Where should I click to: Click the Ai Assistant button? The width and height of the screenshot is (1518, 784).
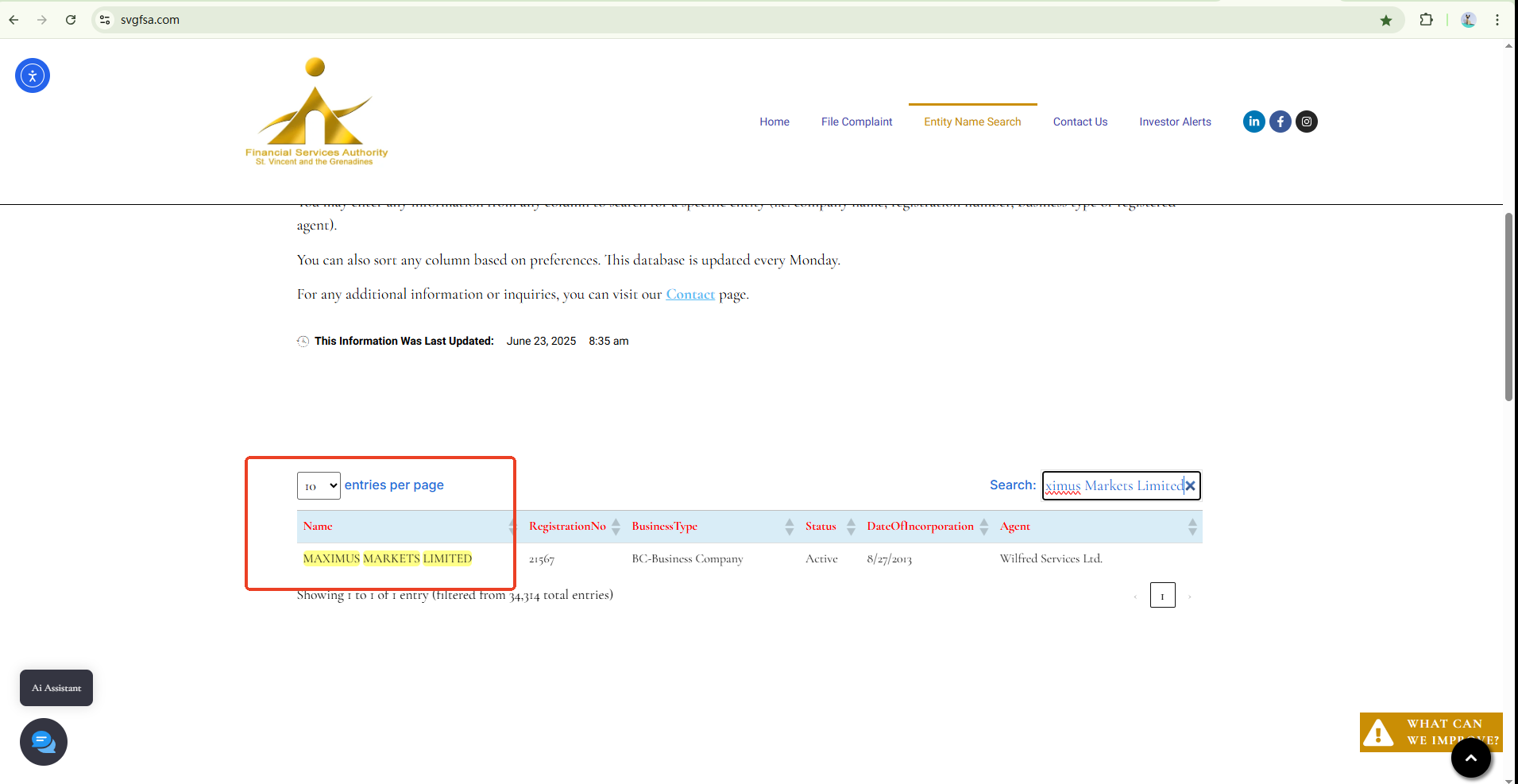(x=56, y=688)
